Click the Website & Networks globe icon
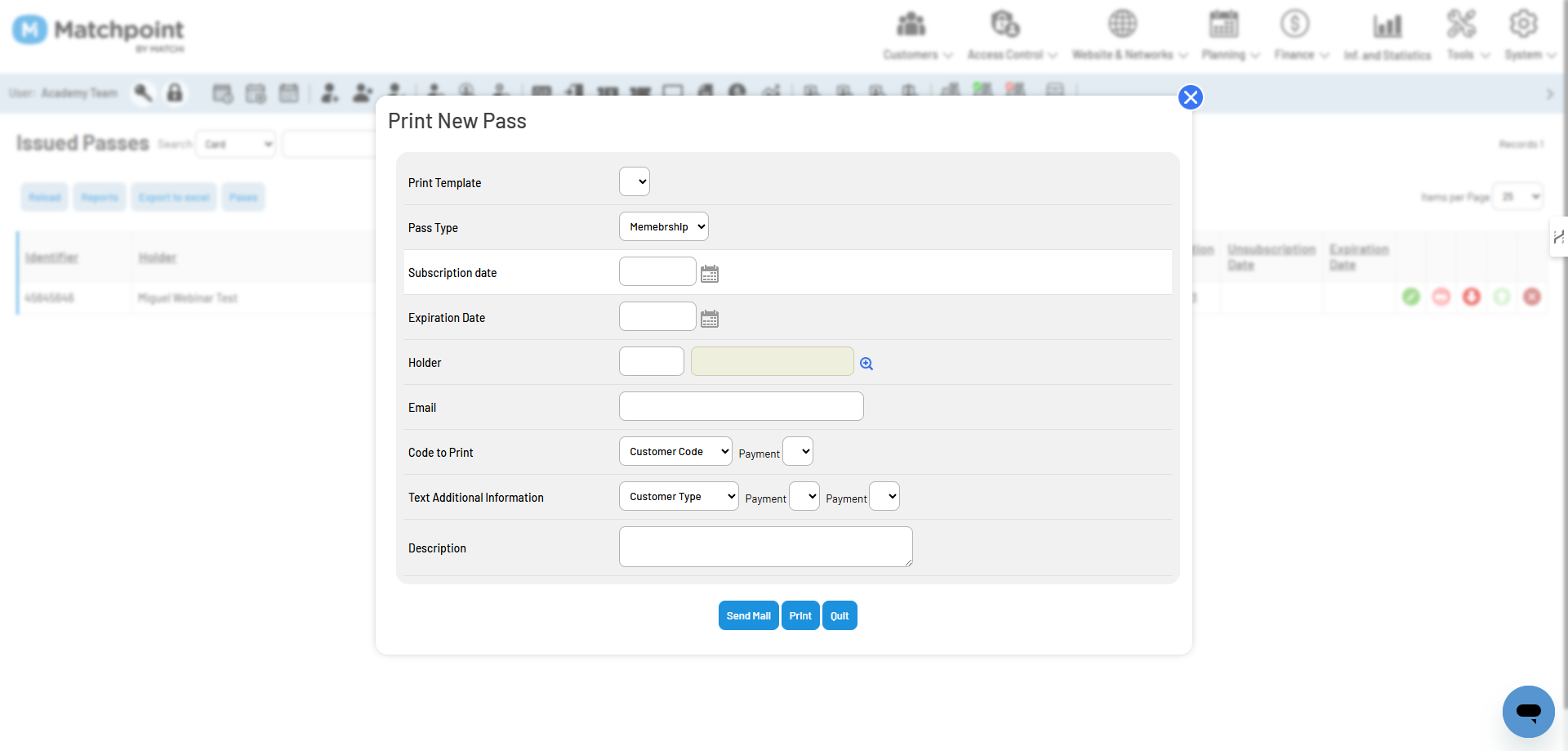This screenshot has width=1568, height=751. [x=1123, y=23]
